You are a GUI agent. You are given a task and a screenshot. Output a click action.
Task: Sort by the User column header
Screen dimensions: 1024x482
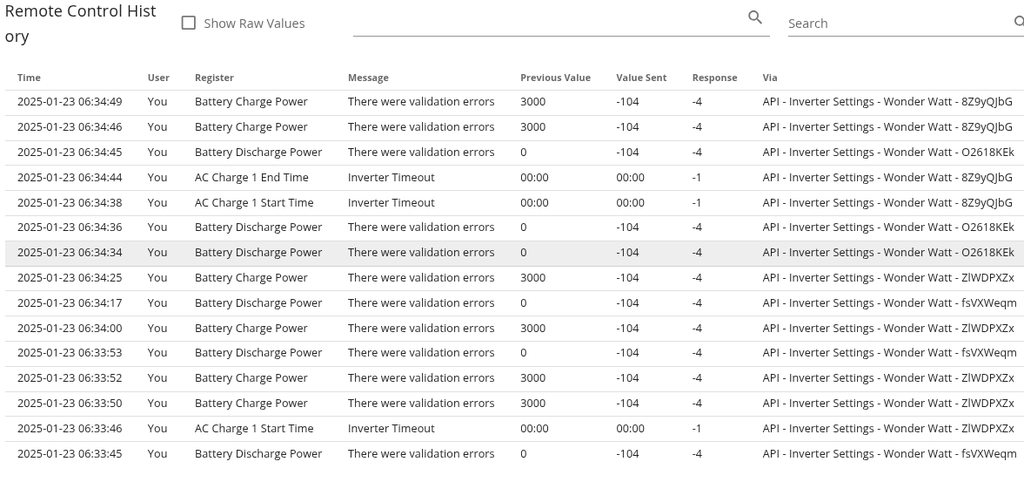coord(158,78)
